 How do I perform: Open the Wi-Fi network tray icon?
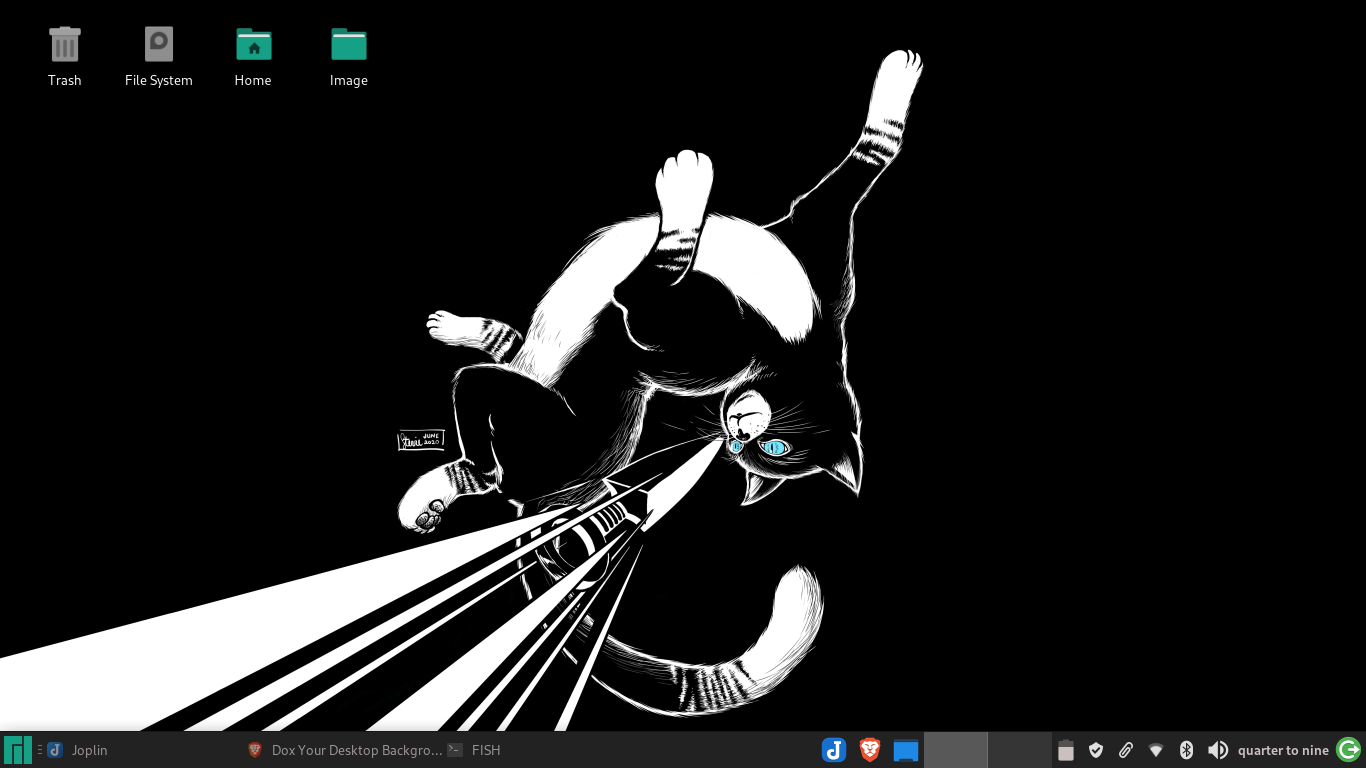tap(1156, 750)
